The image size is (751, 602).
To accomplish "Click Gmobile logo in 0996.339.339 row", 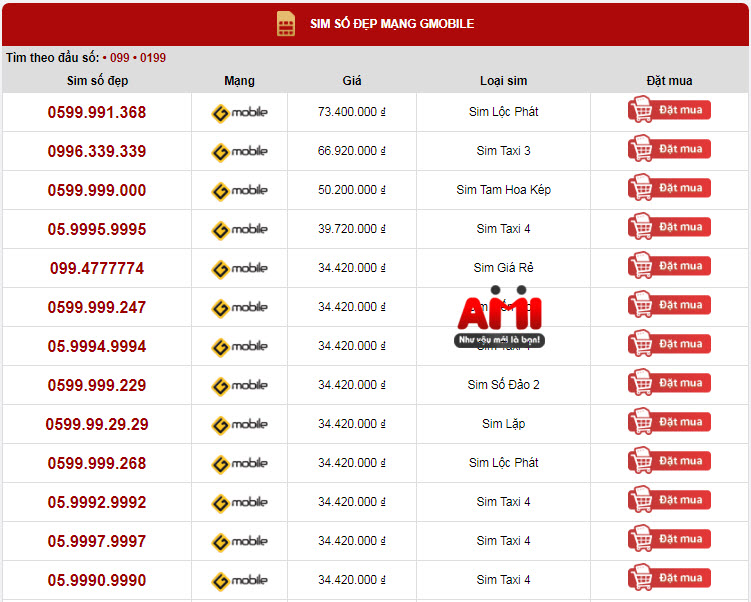I will tap(239, 152).
